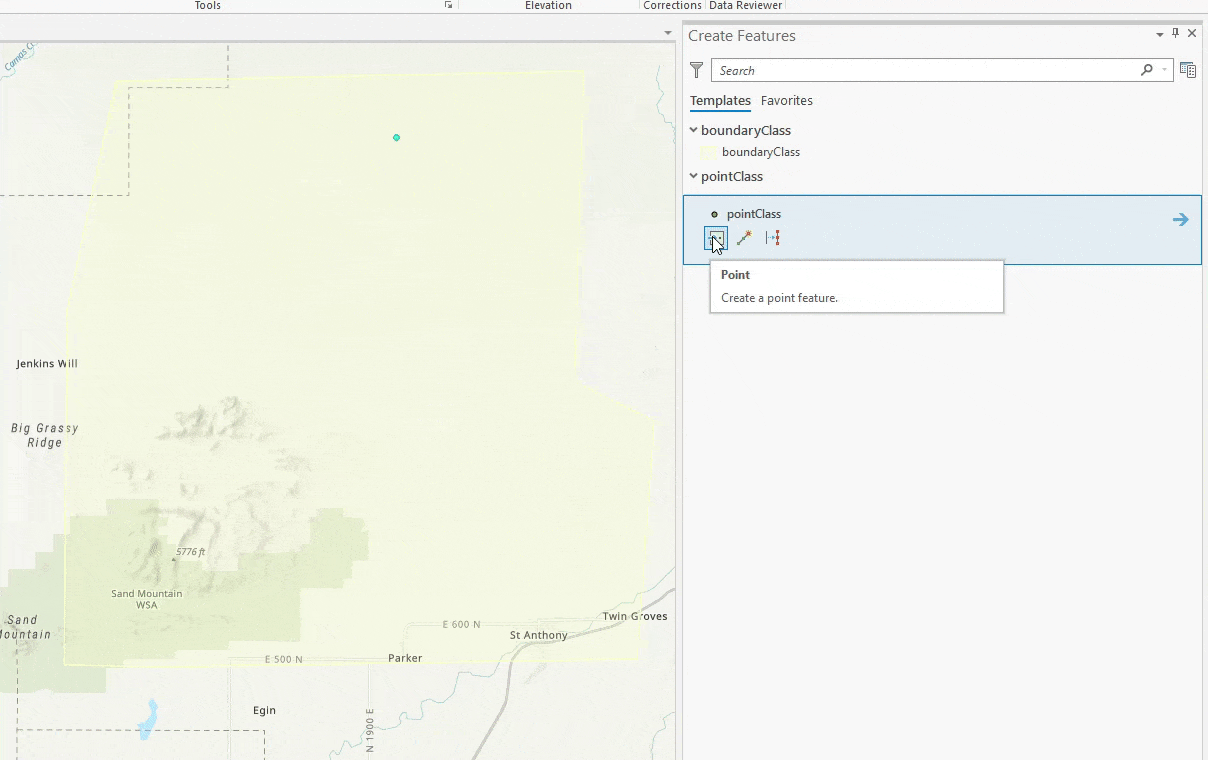The image size is (1208, 760).
Task: Click the Big Grassy Ridge map label
Action: click(x=44, y=435)
